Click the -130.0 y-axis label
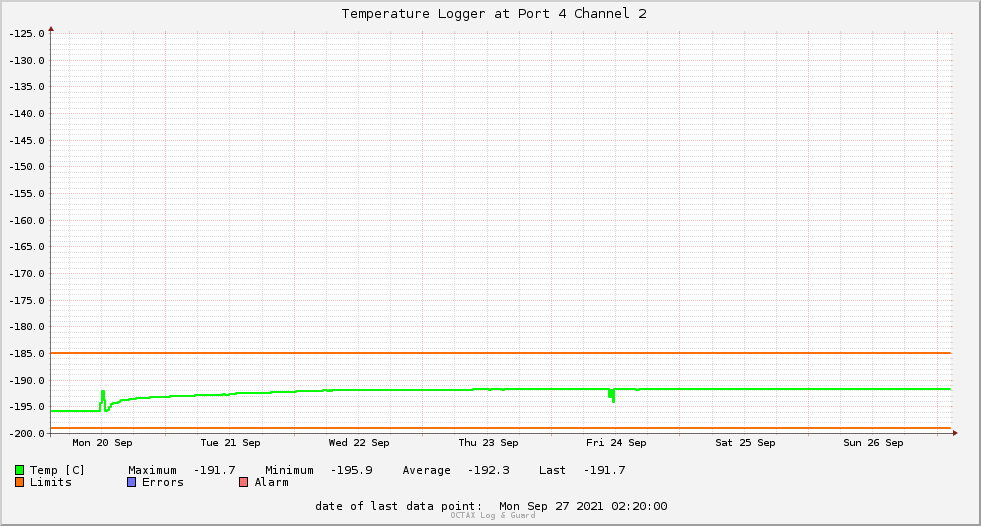Viewport: 981px width, 526px height. [x=27, y=61]
